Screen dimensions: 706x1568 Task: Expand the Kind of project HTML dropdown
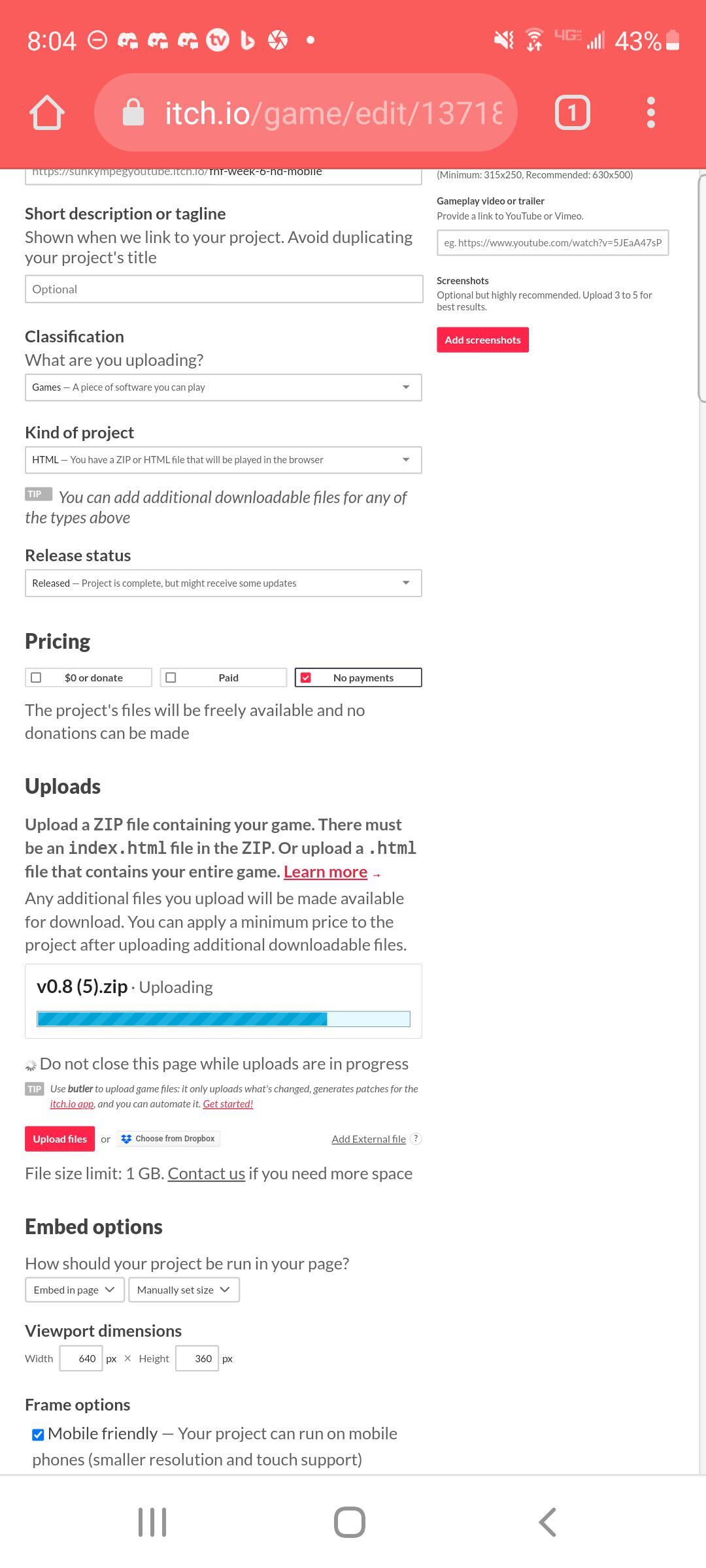224,460
